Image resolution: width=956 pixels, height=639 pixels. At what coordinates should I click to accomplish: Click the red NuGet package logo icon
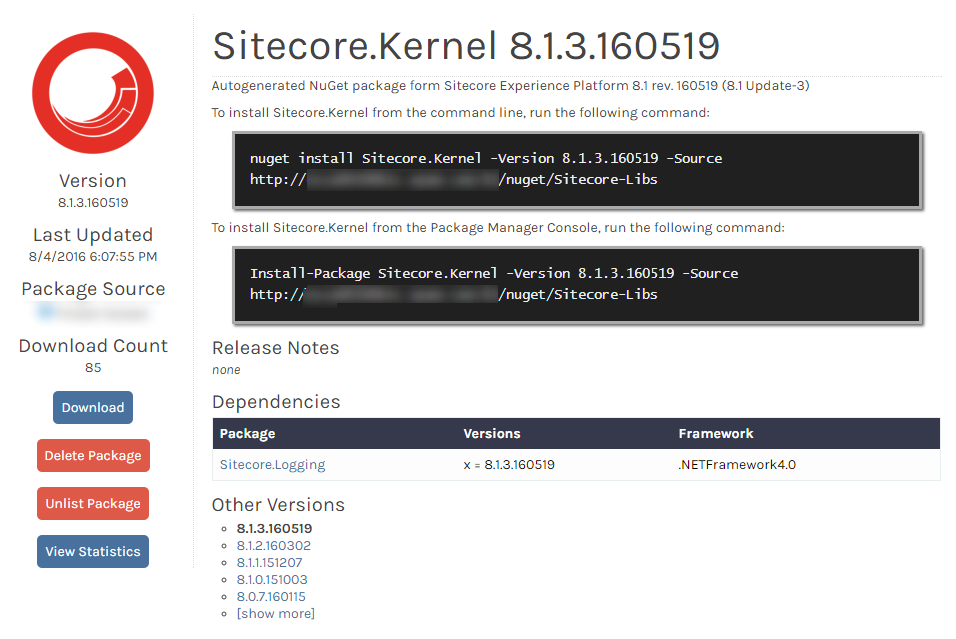coord(92,91)
